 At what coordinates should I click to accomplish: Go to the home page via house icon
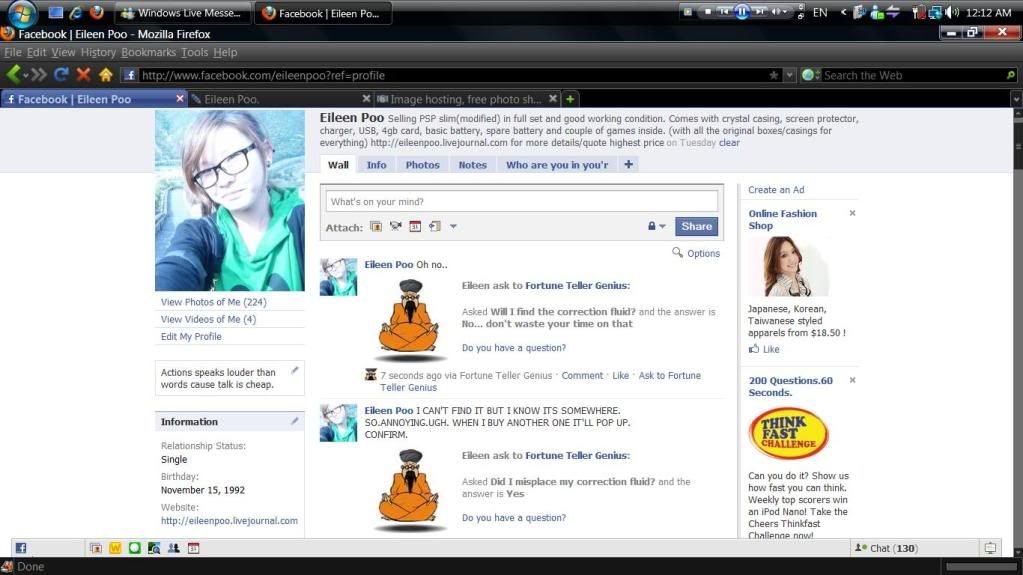pos(106,74)
